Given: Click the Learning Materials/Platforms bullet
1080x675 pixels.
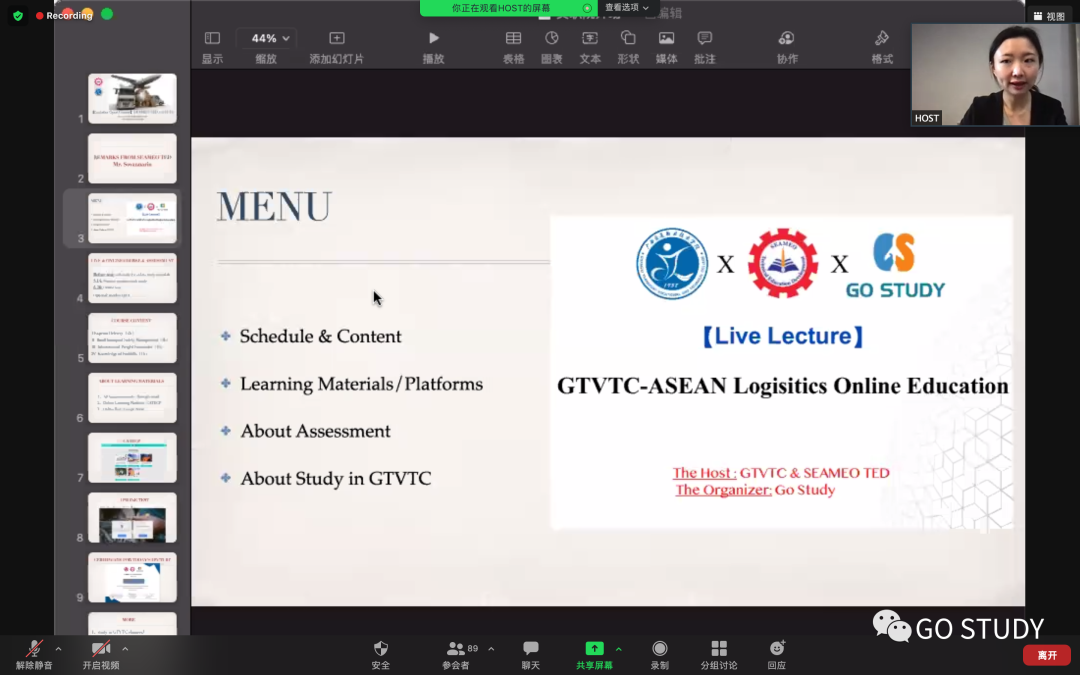Looking at the screenshot, I should pyautogui.click(x=361, y=384).
